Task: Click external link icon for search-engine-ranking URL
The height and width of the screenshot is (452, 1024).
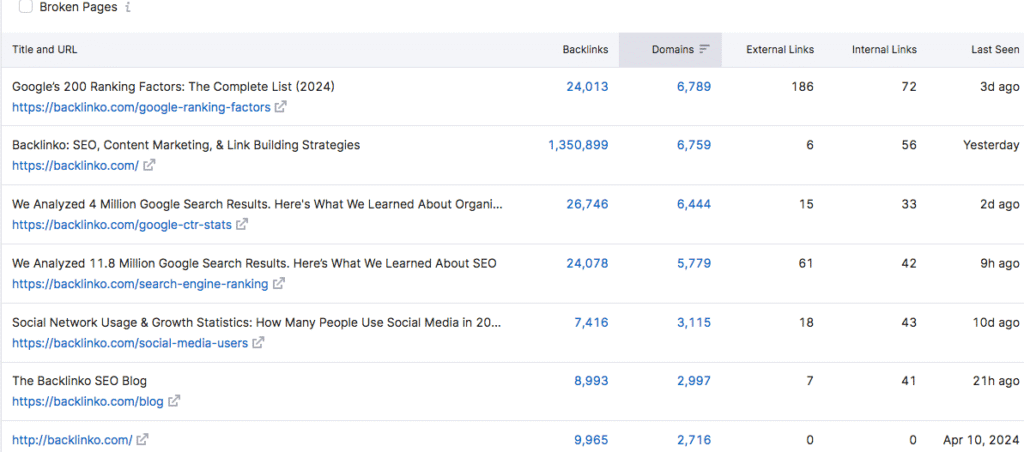Action: click(279, 284)
